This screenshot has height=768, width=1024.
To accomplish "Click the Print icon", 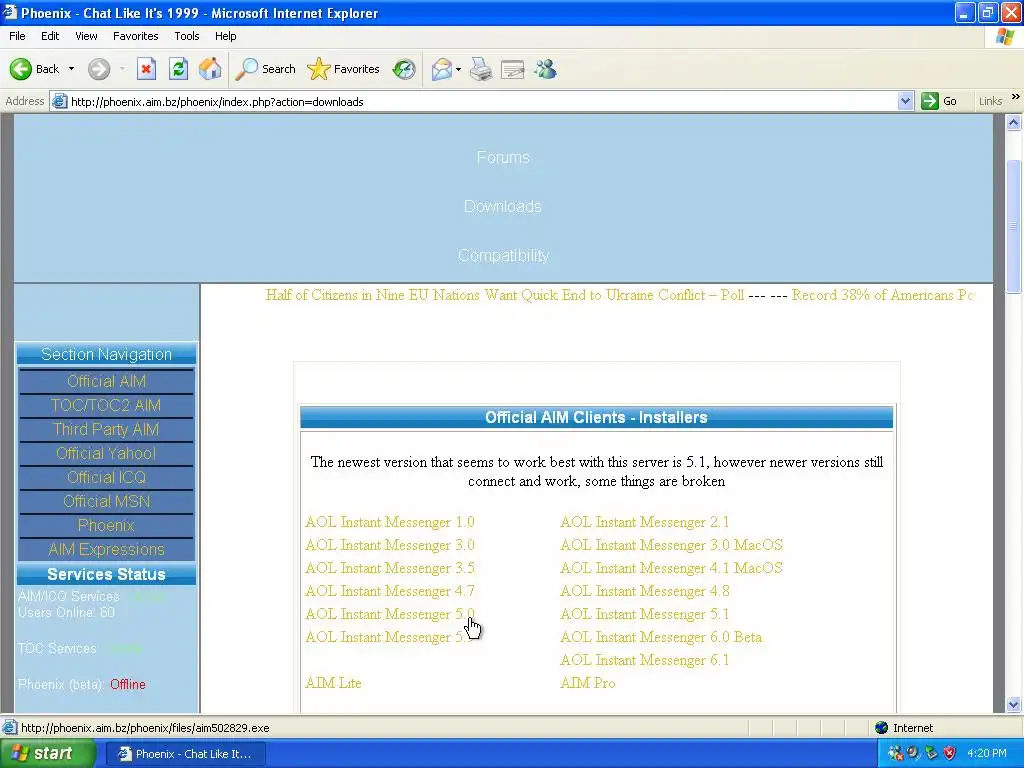I will (x=481, y=69).
